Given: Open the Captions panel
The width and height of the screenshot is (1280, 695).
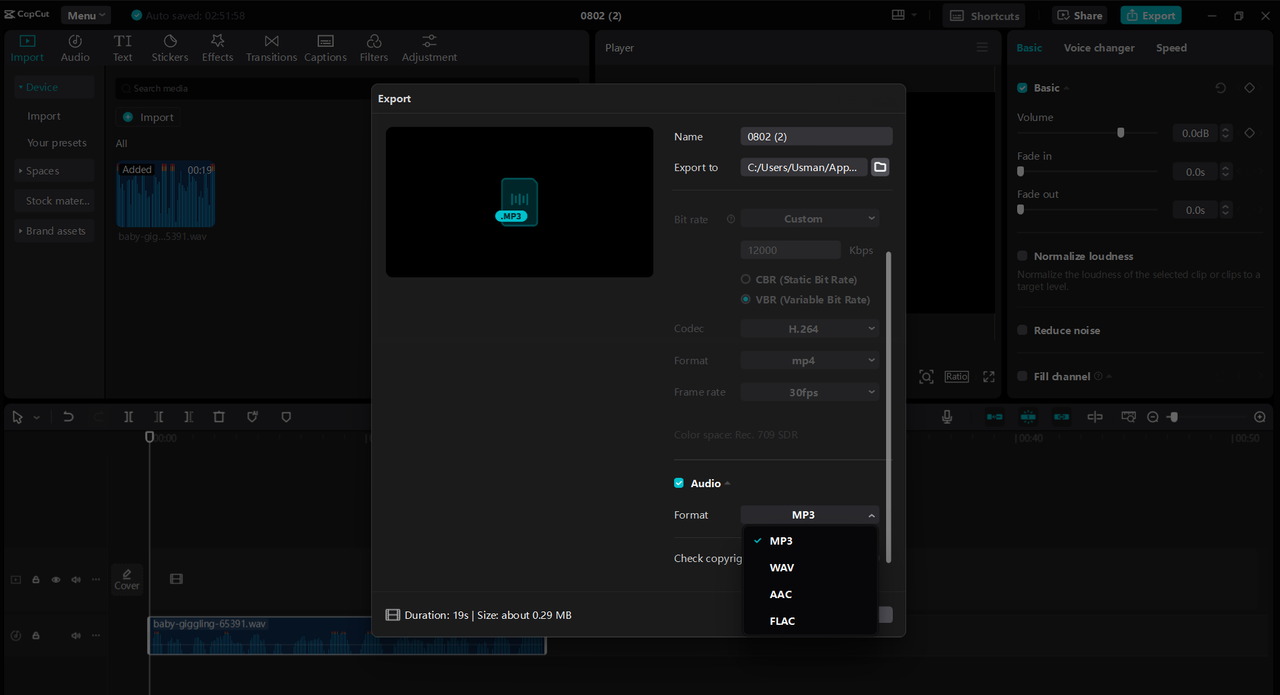Looking at the screenshot, I should pyautogui.click(x=325, y=47).
